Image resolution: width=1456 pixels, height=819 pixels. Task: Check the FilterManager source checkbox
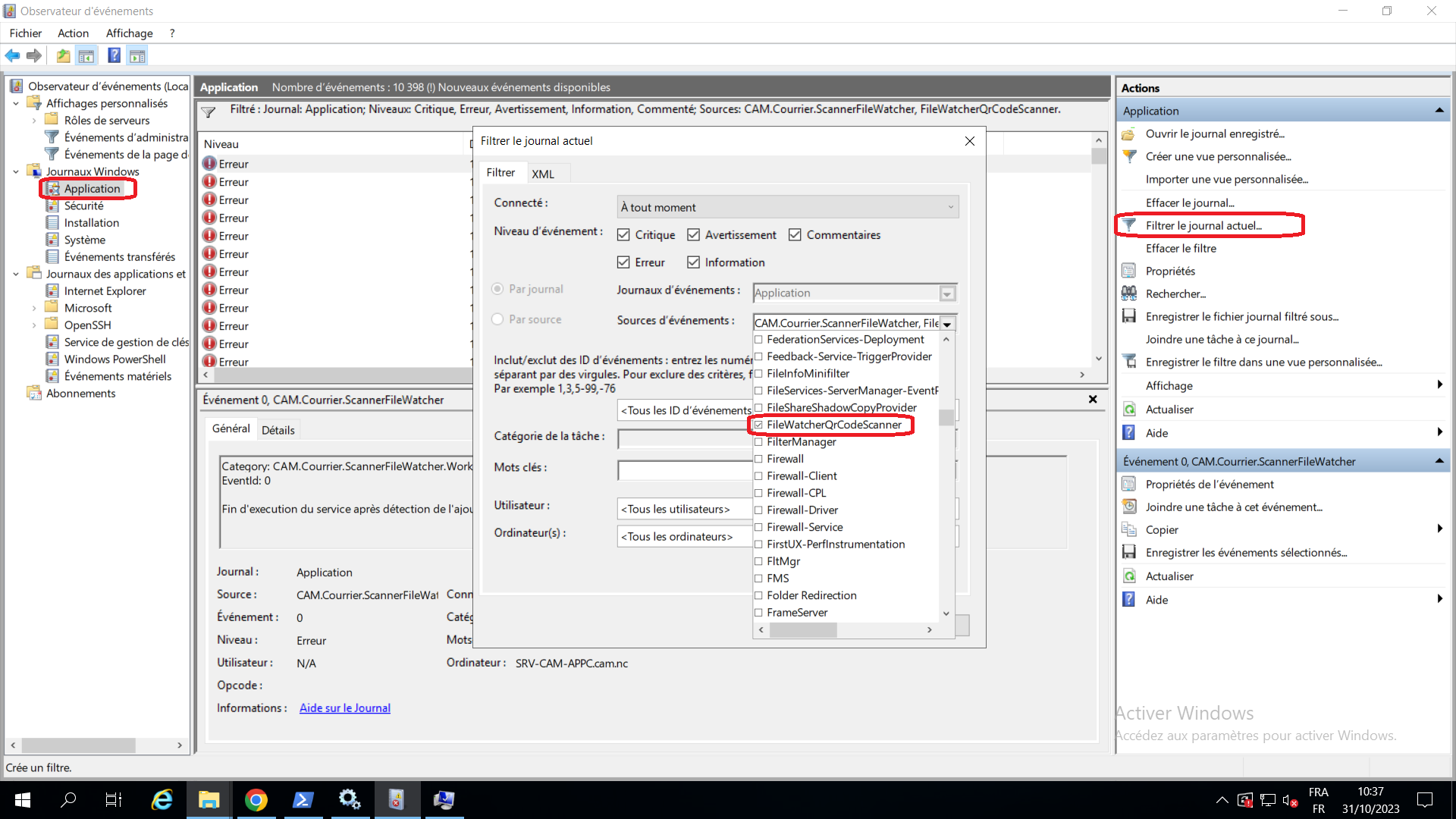[x=758, y=442]
